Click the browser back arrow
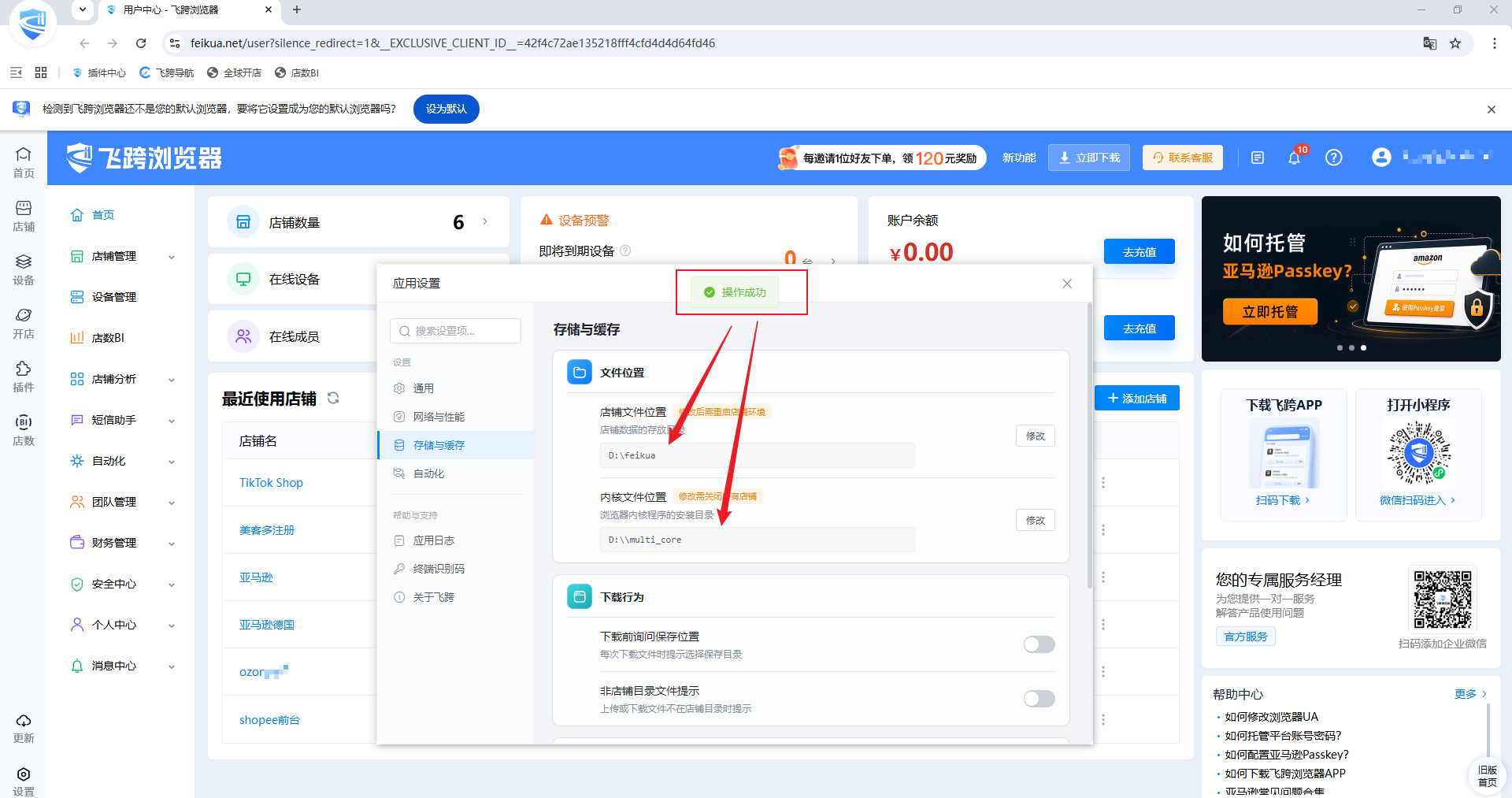Viewport: 1512px width, 798px height. [x=84, y=43]
